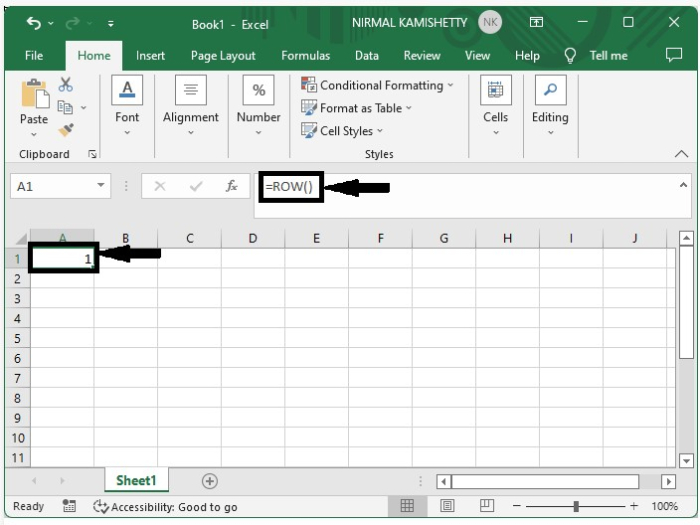
Task: Open the Comments speech bubble icon
Action: click(x=674, y=55)
